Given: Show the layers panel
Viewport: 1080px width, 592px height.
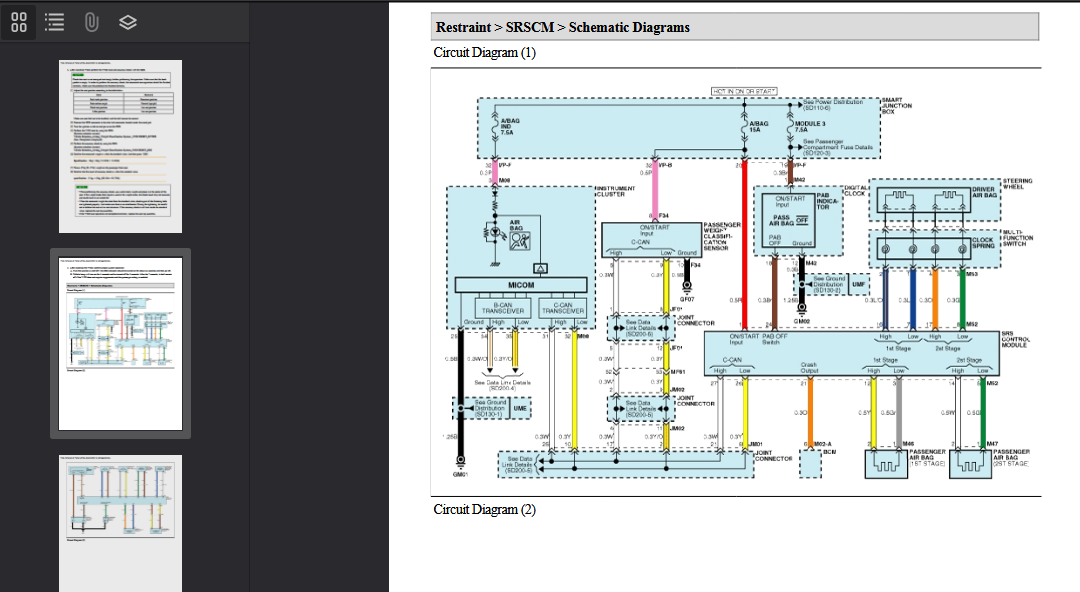Looking at the screenshot, I should 127,22.
